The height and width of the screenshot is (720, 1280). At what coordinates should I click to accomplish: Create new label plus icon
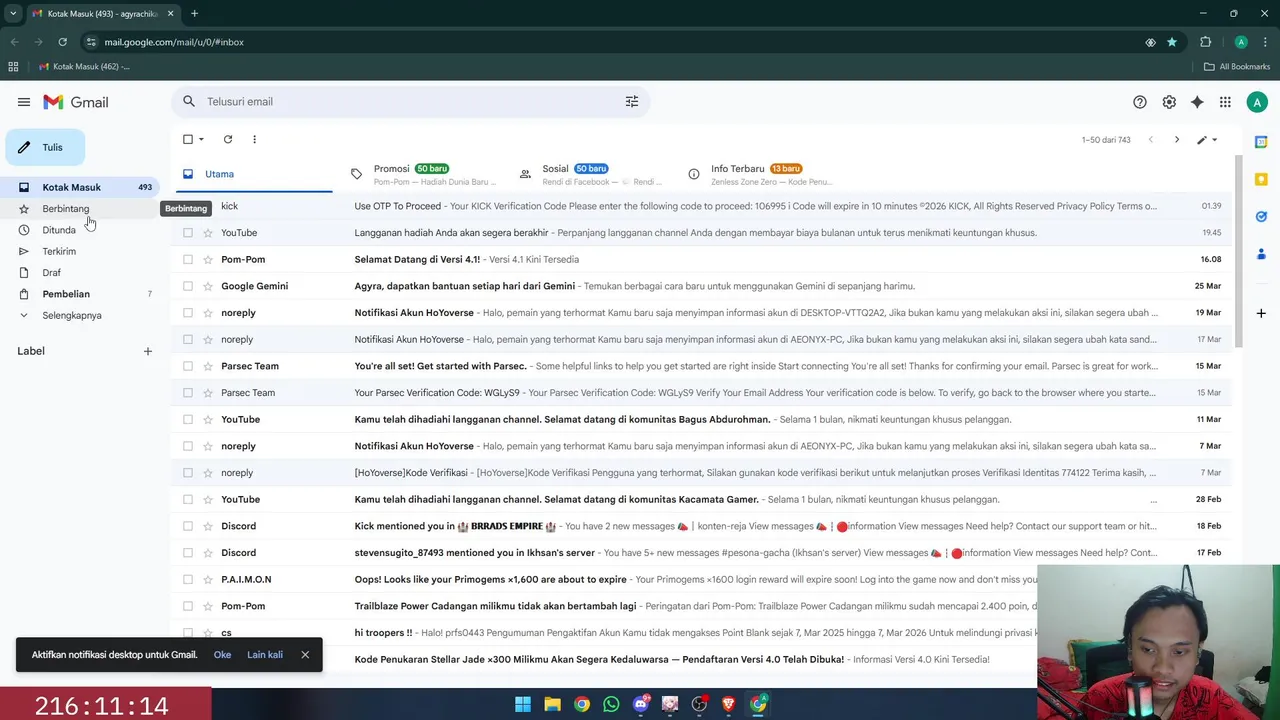(148, 351)
